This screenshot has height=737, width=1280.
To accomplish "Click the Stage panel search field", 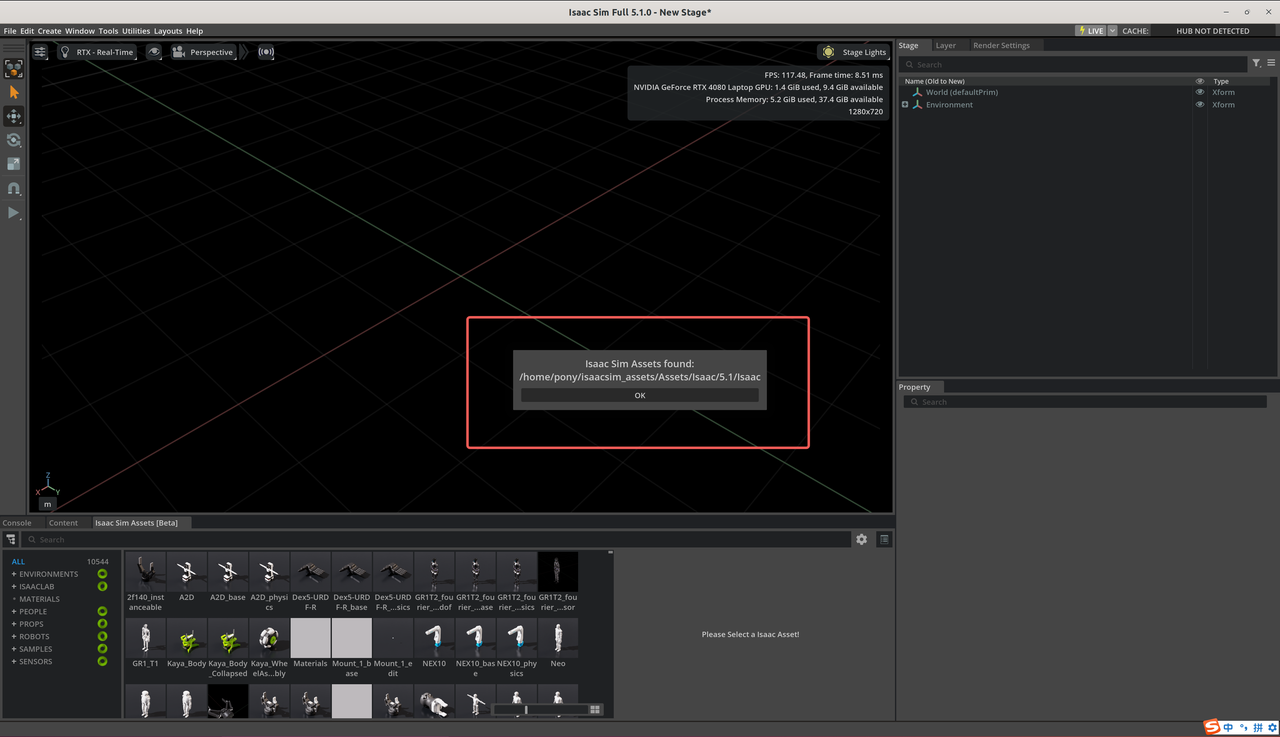I will click(1074, 64).
